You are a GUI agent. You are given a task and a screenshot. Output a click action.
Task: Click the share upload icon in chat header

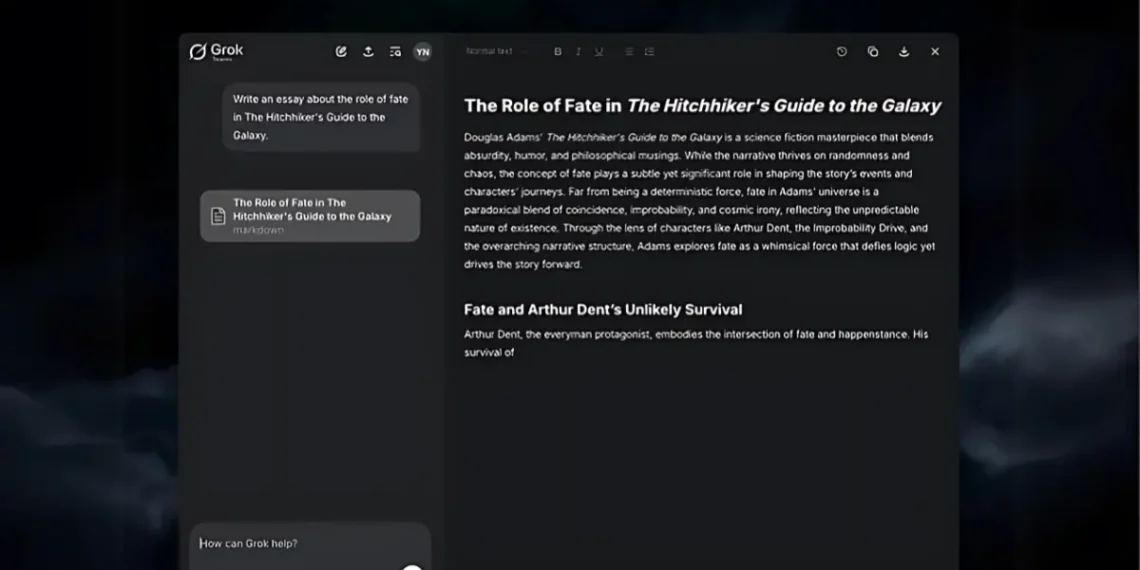click(368, 52)
